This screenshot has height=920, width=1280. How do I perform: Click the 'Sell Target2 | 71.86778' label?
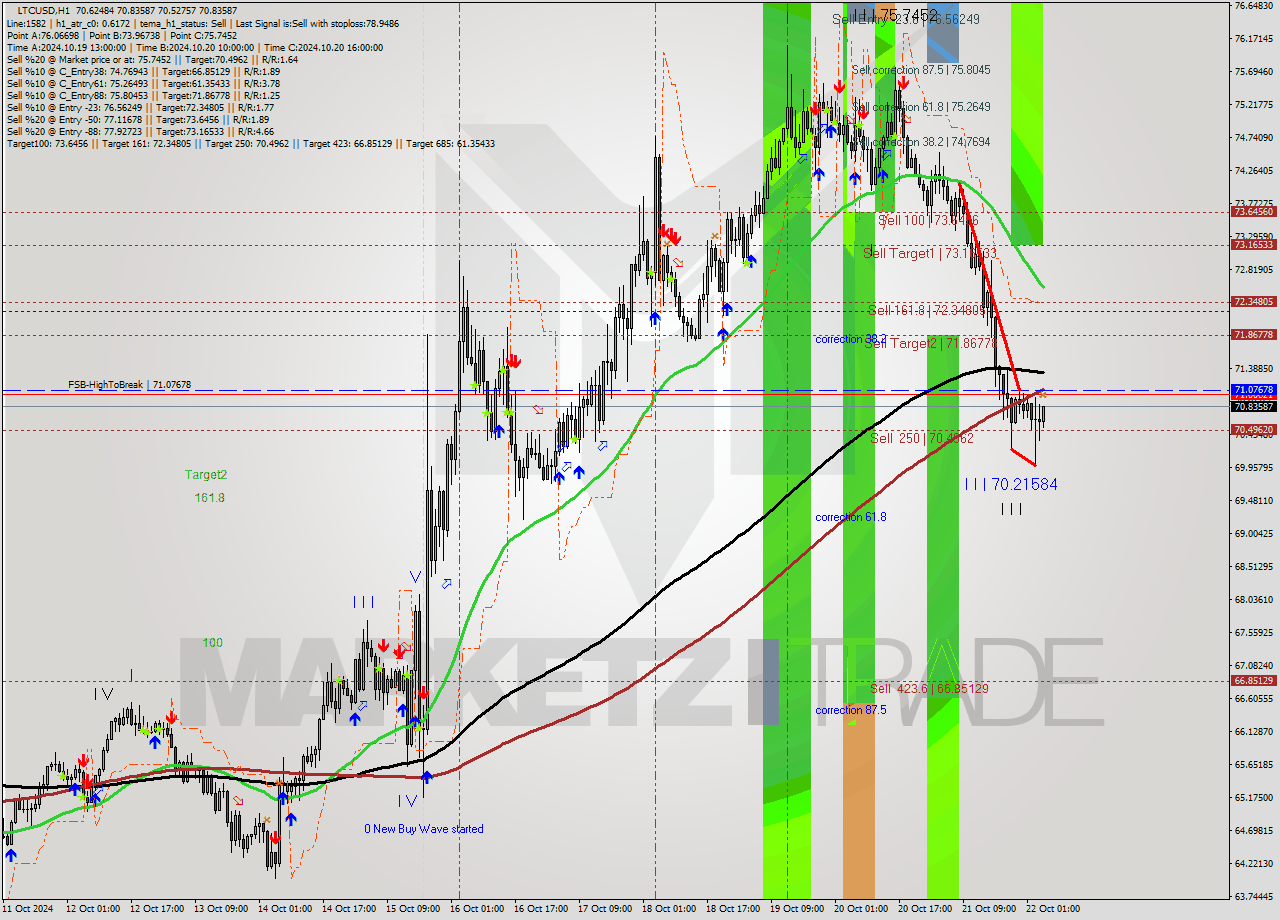pos(932,343)
